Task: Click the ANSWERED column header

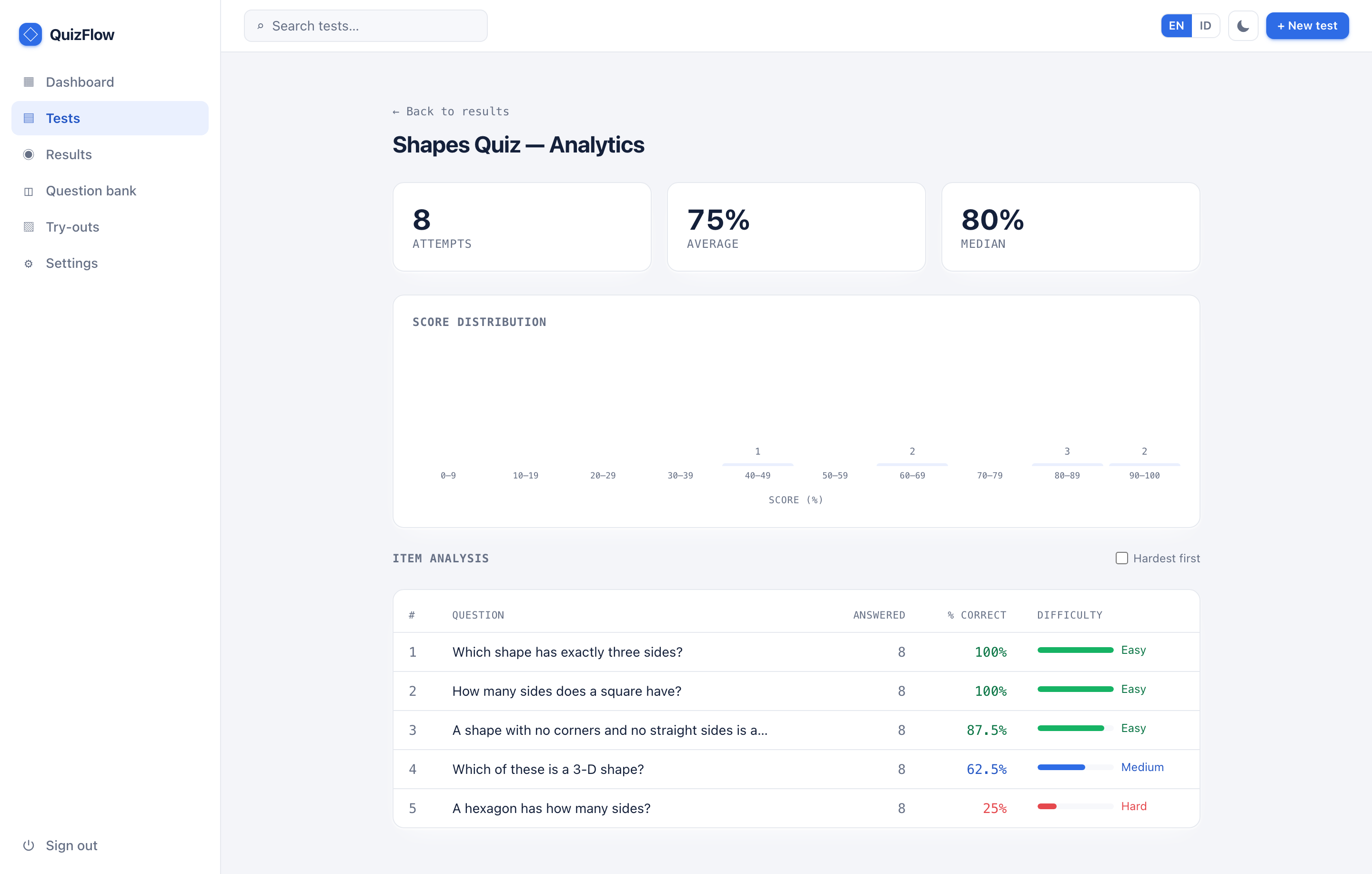Action: tap(878, 615)
